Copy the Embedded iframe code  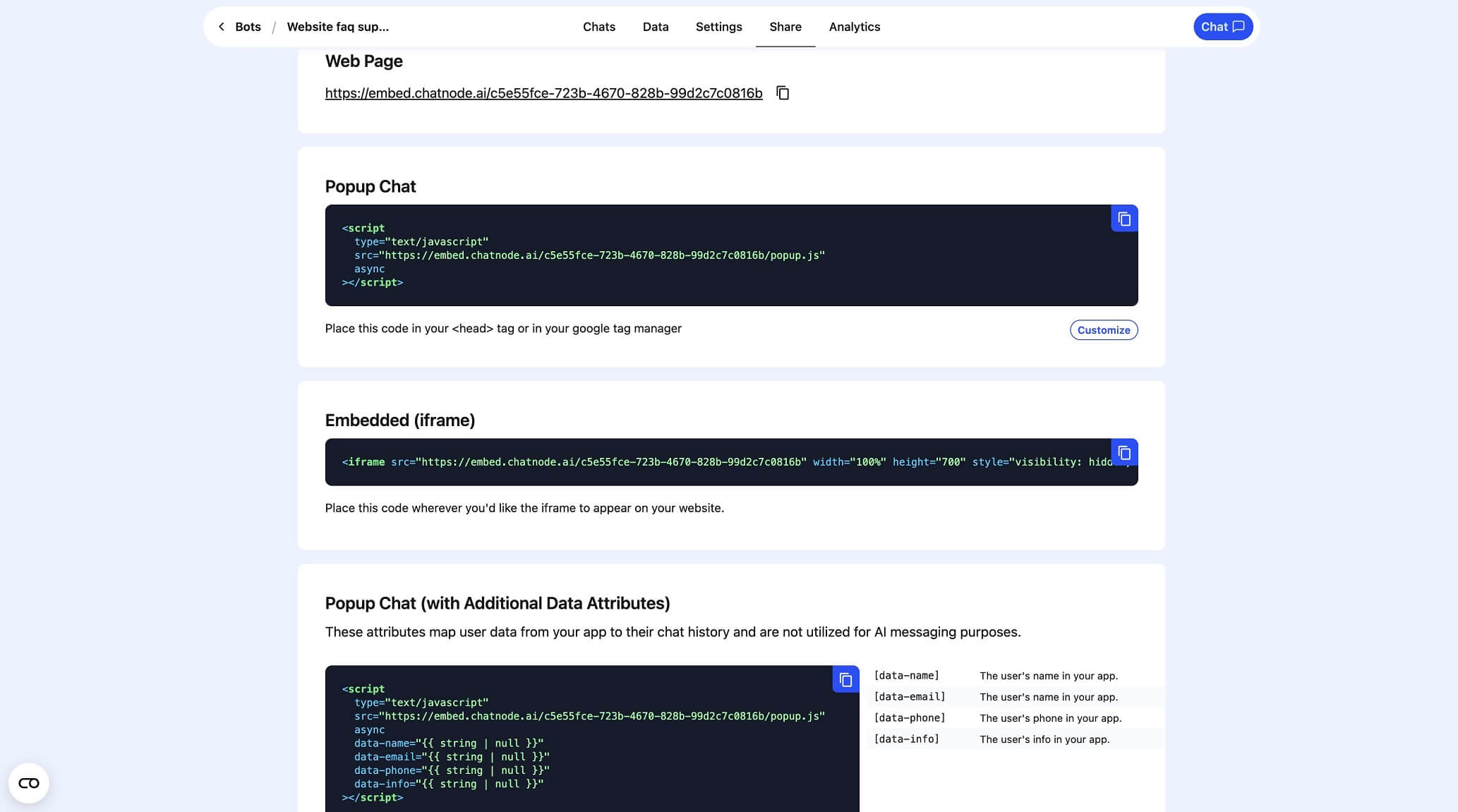[x=1123, y=453]
